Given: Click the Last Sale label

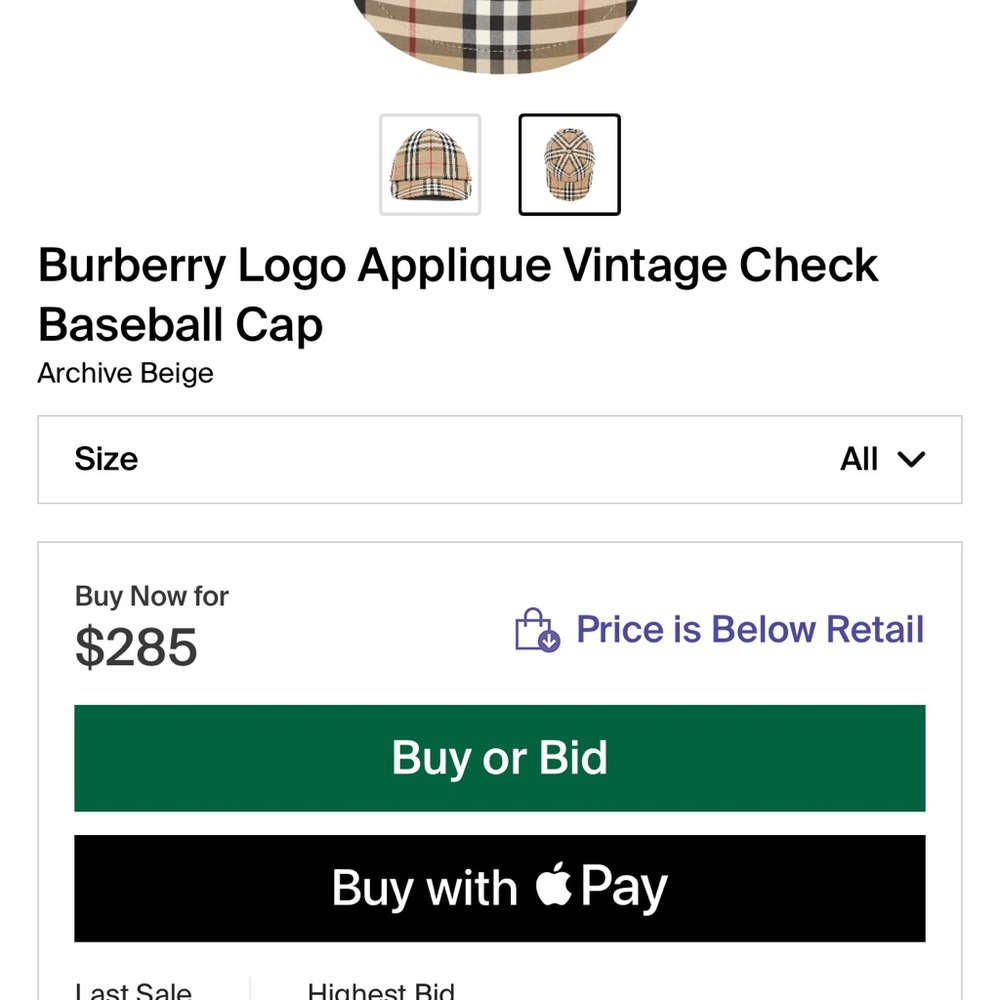Looking at the screenshot, I should point(131,990).
